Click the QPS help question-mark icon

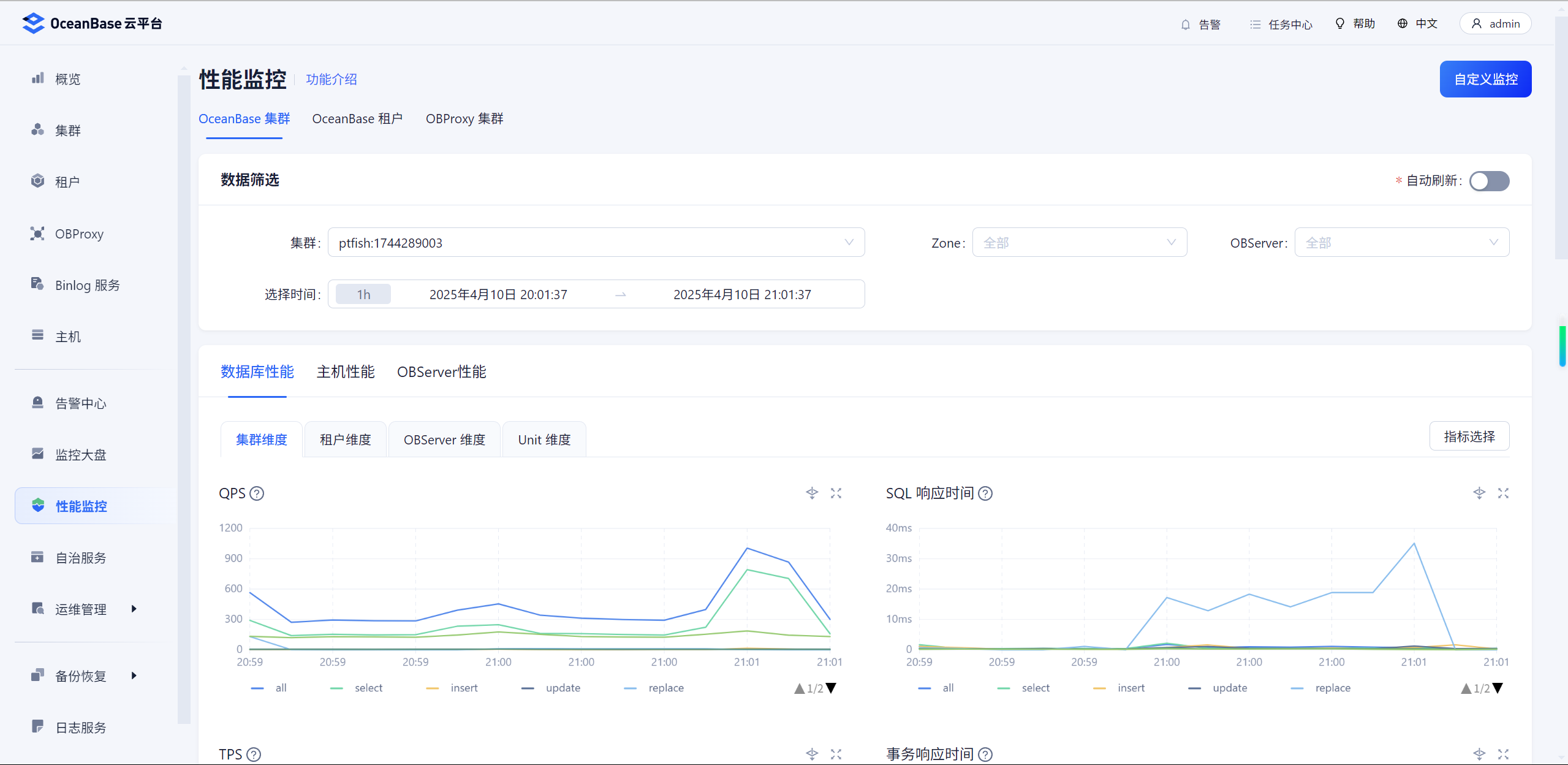click(257, 493)
